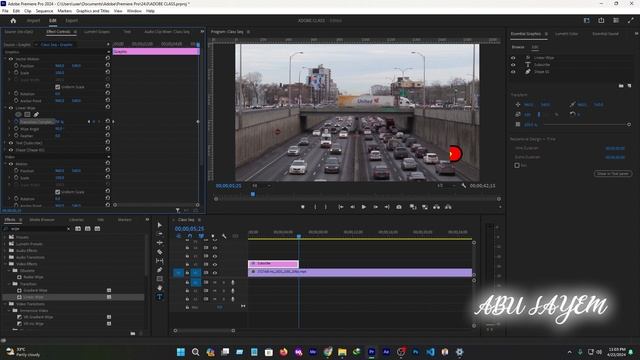Screen dimensions: 640x360
Task: Toggle Linear Wipe effect in Effect Controls
Action: click(x=11, y=108)
